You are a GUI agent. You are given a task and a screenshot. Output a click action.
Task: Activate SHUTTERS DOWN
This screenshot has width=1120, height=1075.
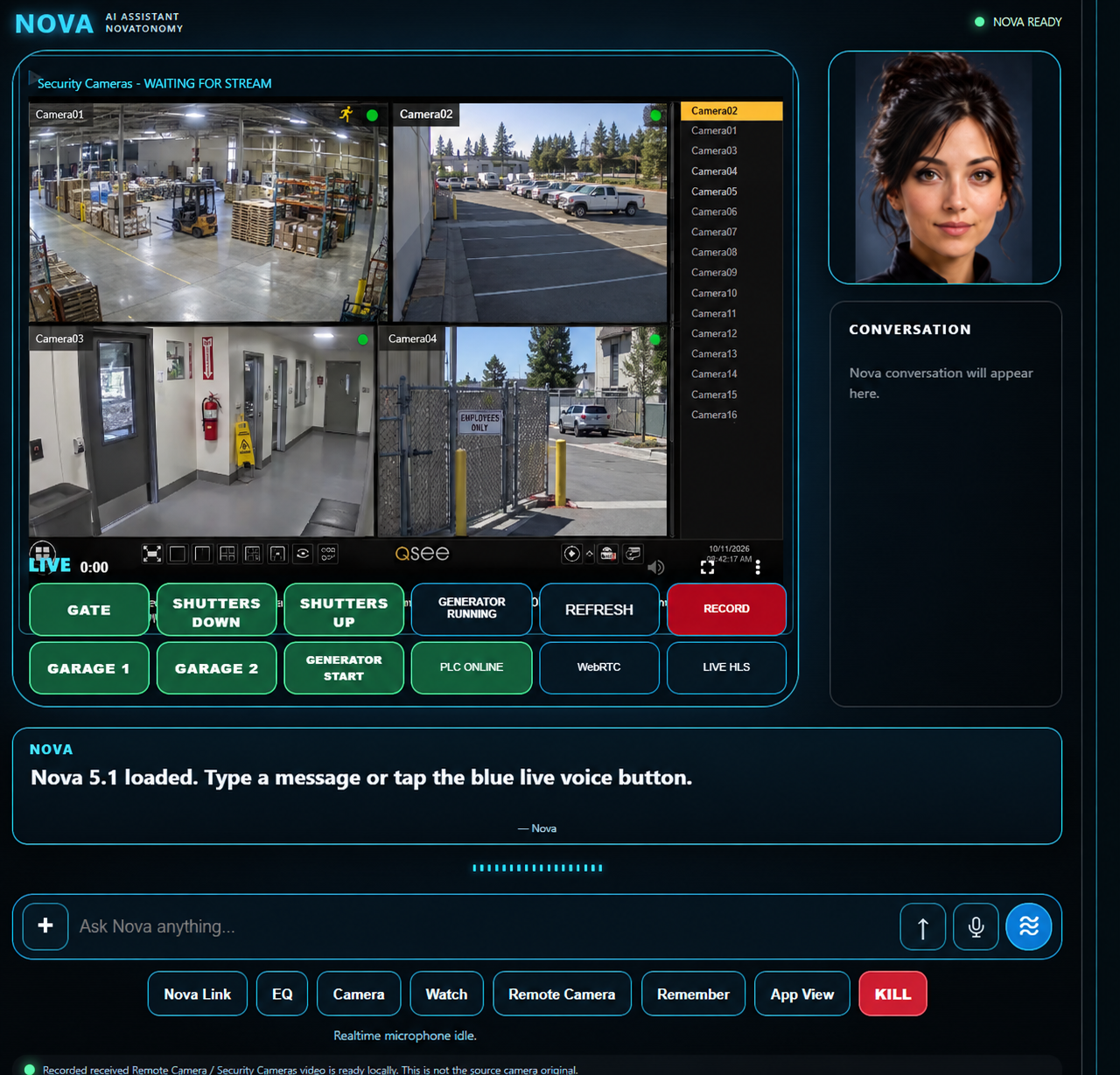pyautogui.click(x=217, y=610)
